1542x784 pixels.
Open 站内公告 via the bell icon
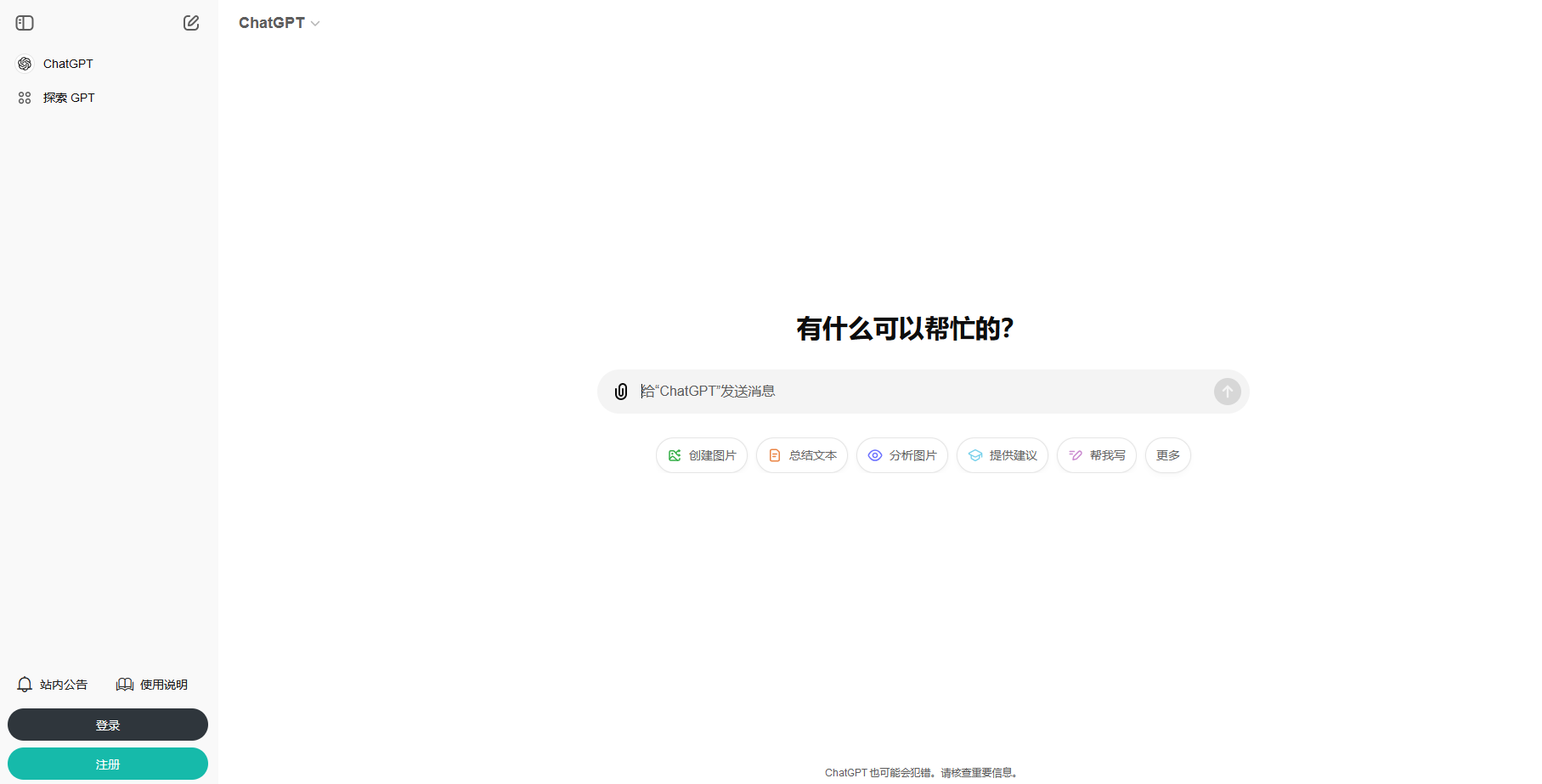pyautogui.click(x=24, y=684)
